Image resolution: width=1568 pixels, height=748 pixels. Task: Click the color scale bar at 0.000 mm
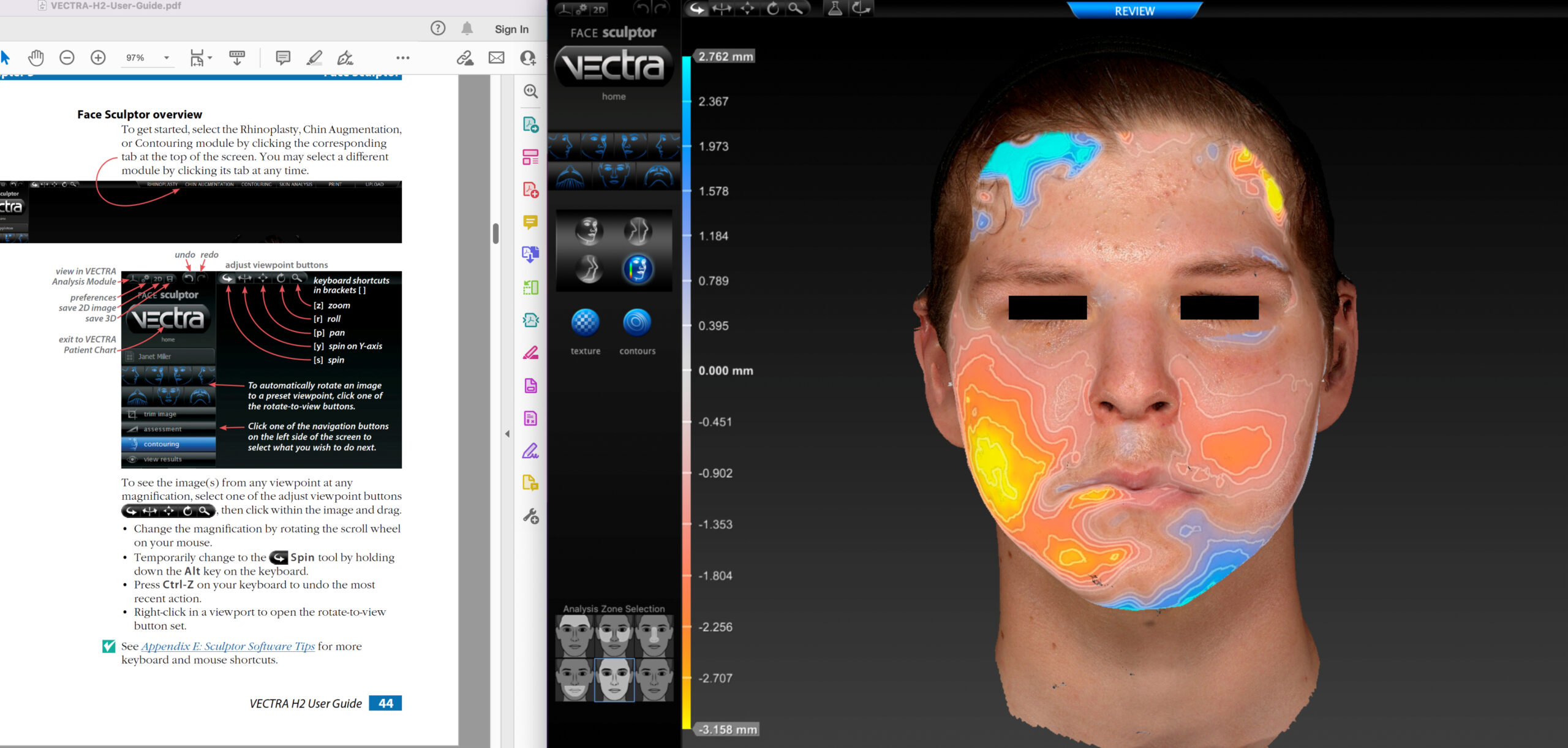click(687, 371)
